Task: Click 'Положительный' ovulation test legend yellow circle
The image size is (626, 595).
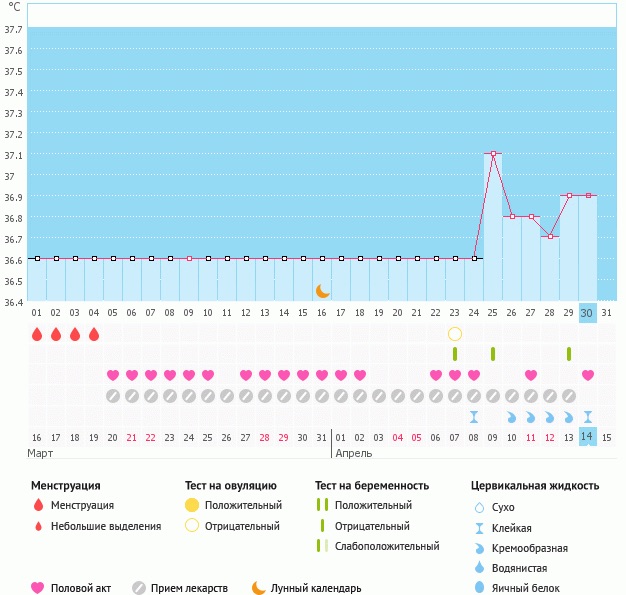Action: pos(191,505)
